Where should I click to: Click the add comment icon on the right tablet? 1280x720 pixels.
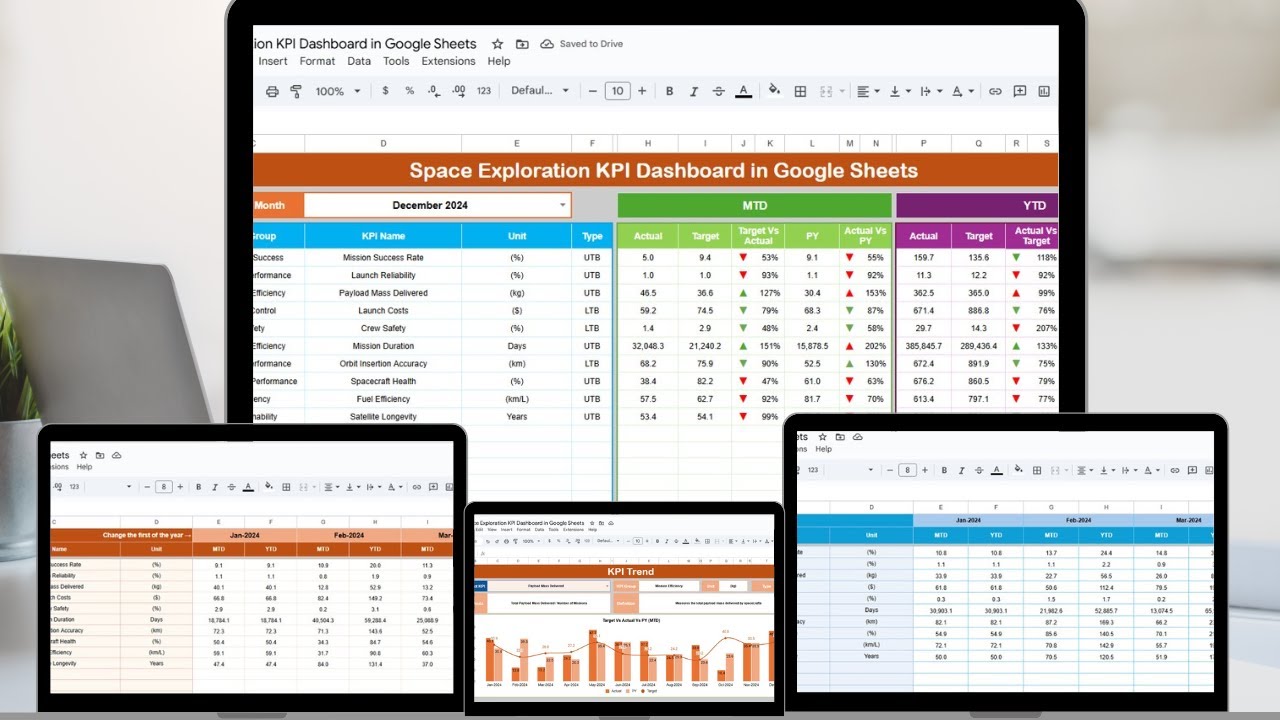tap(1191, 470)
